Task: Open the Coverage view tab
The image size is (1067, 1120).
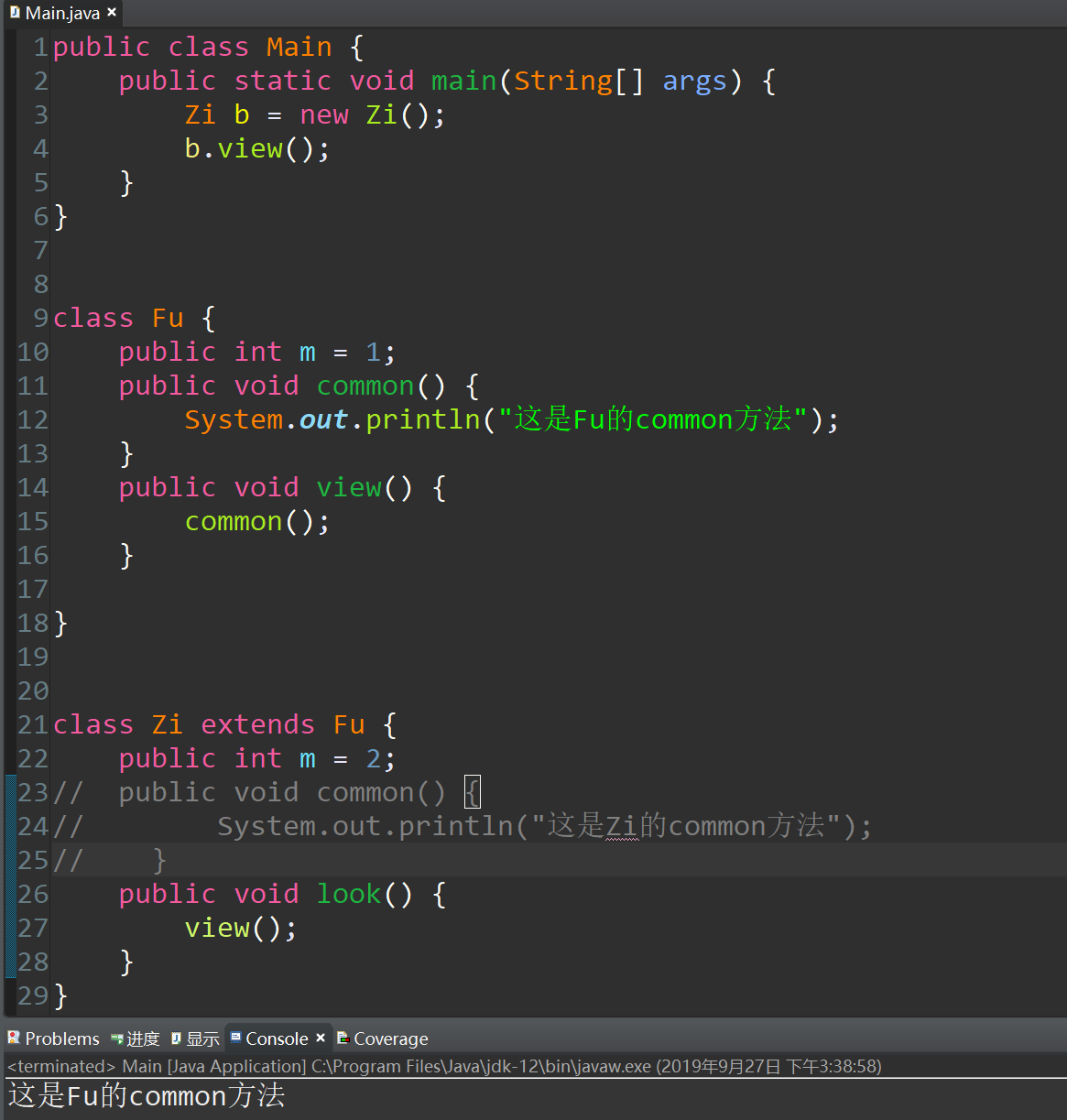Action: click(x=383, y=1038)
